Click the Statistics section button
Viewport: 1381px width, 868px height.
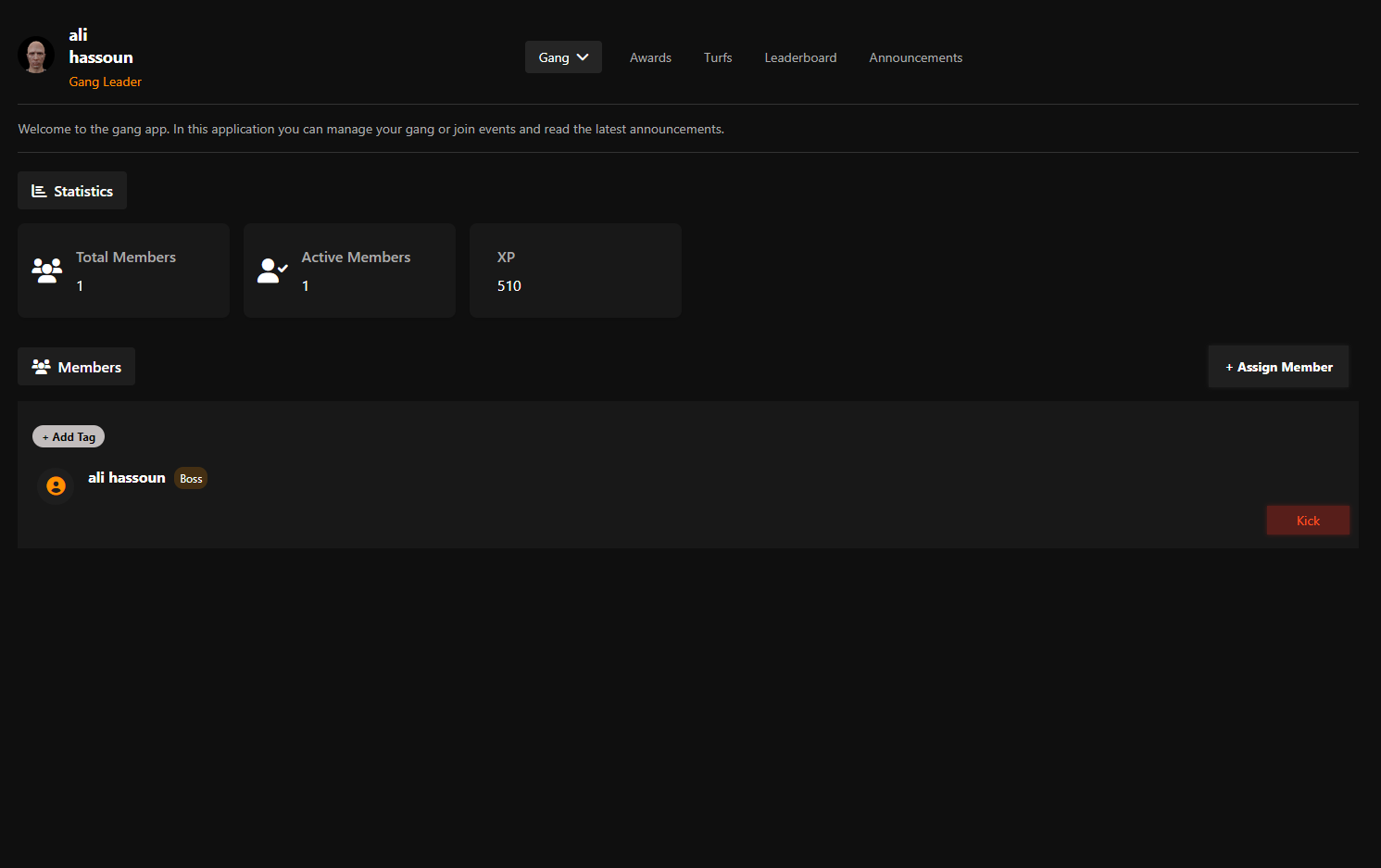coord(72,191)
